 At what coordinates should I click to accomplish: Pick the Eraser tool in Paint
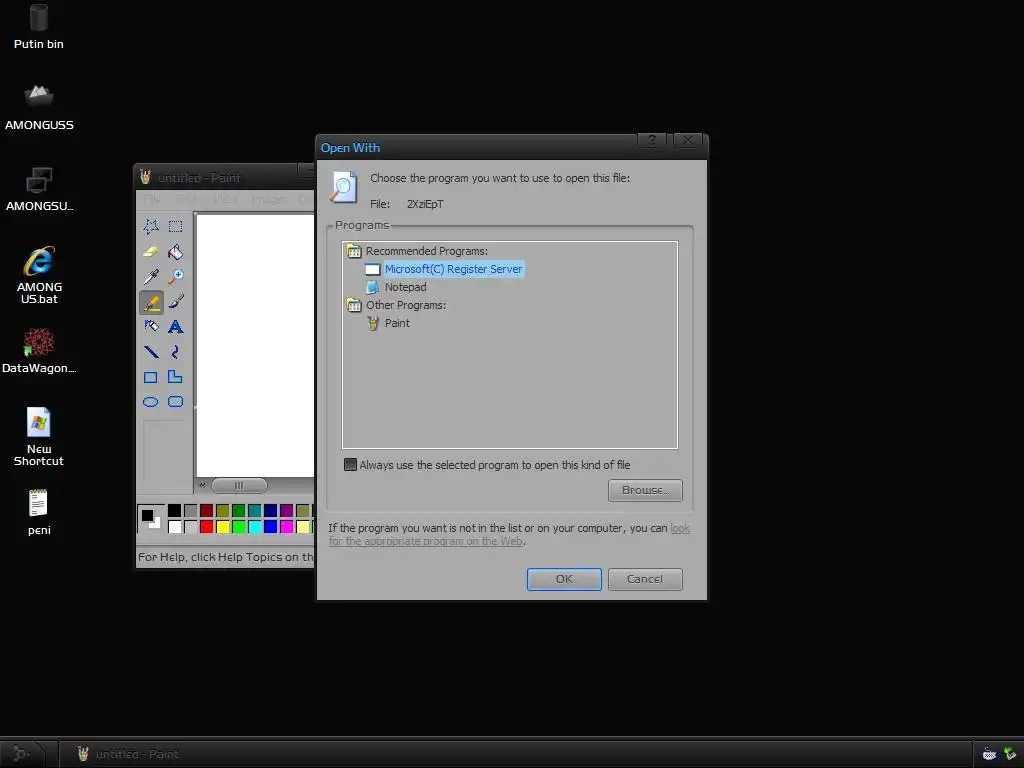tap(151, 251)
